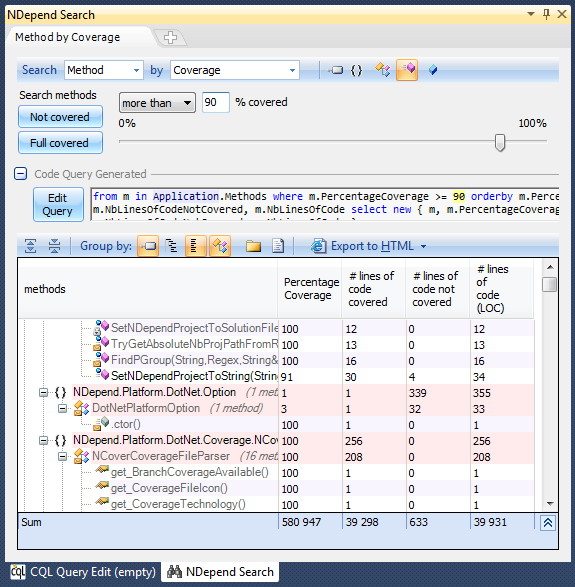This screenshot has height=587, width=575.
Task: Click the results scrollbar up arrow
Action: pyautogui.click(x=550, y=267)
